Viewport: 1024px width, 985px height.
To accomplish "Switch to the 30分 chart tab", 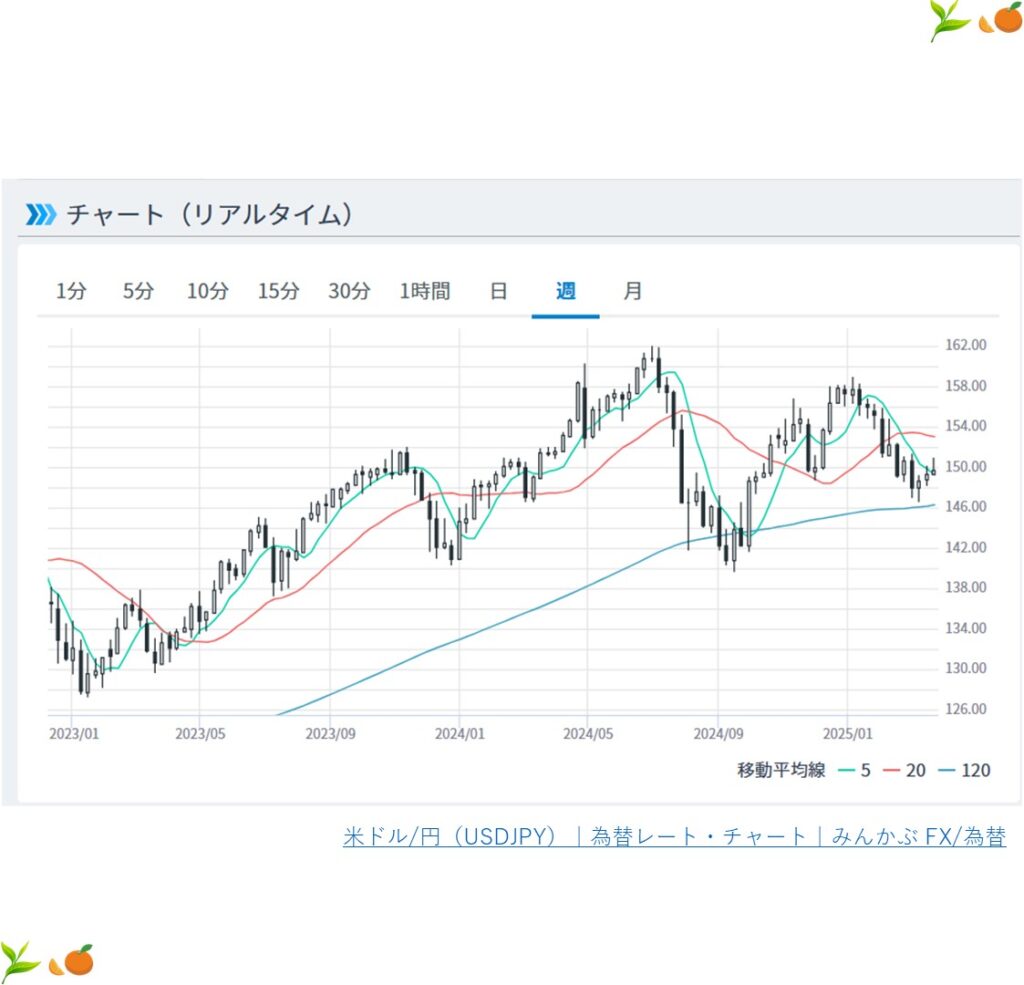I will pos(349,291).
